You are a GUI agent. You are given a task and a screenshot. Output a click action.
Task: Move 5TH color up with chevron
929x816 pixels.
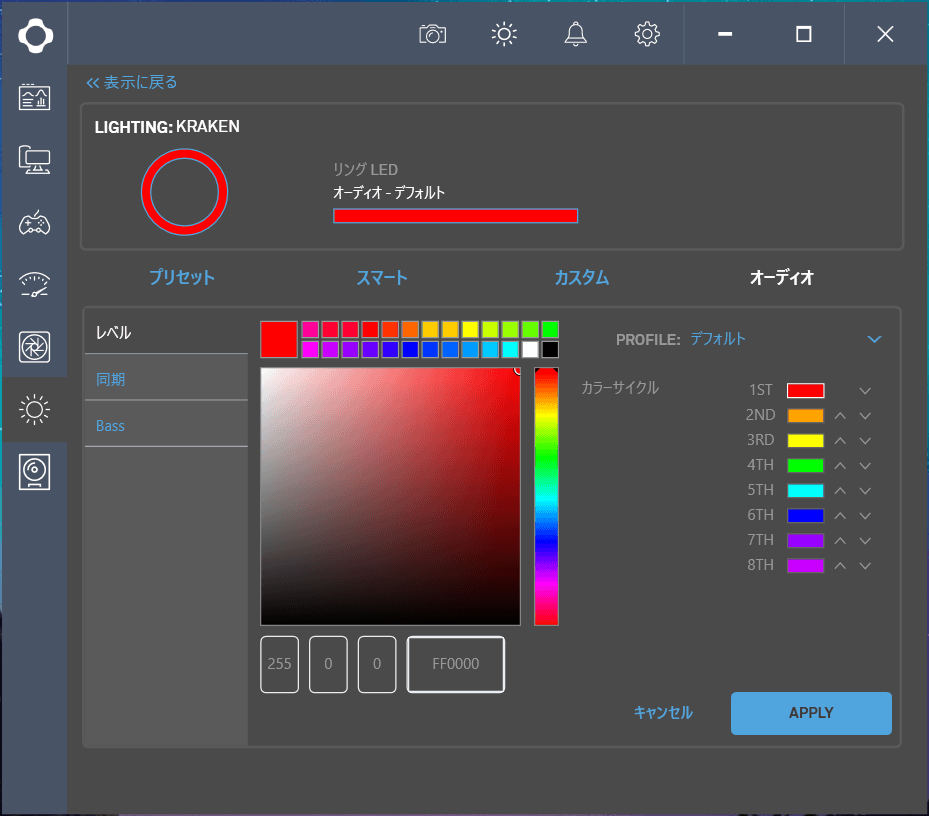(840, 491)
